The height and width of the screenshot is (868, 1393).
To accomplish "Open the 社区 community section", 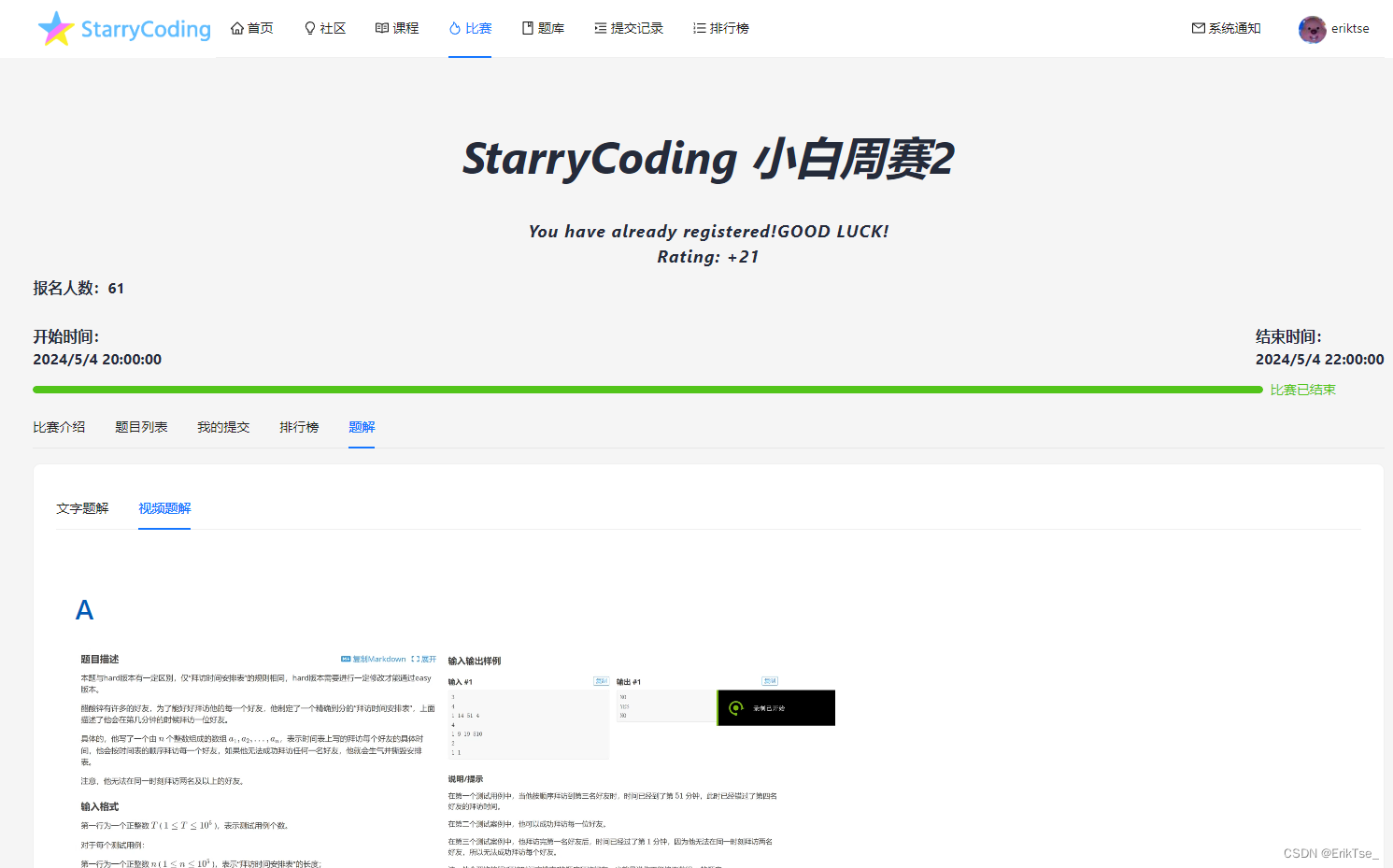I will click(325, 28).
